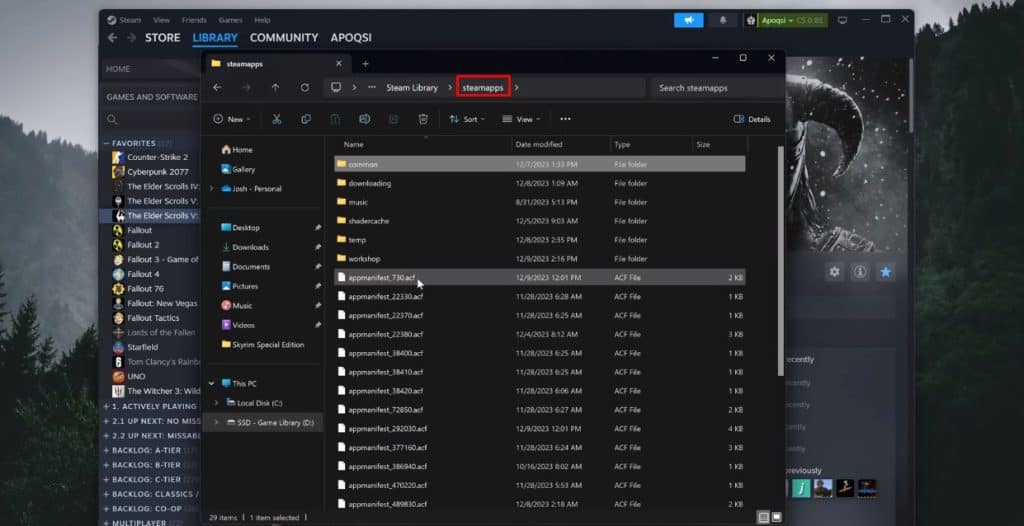Switch to large thumbnails view icon
The height and width of the screenshot is (526, 1024).
click(x=776, y=518)
